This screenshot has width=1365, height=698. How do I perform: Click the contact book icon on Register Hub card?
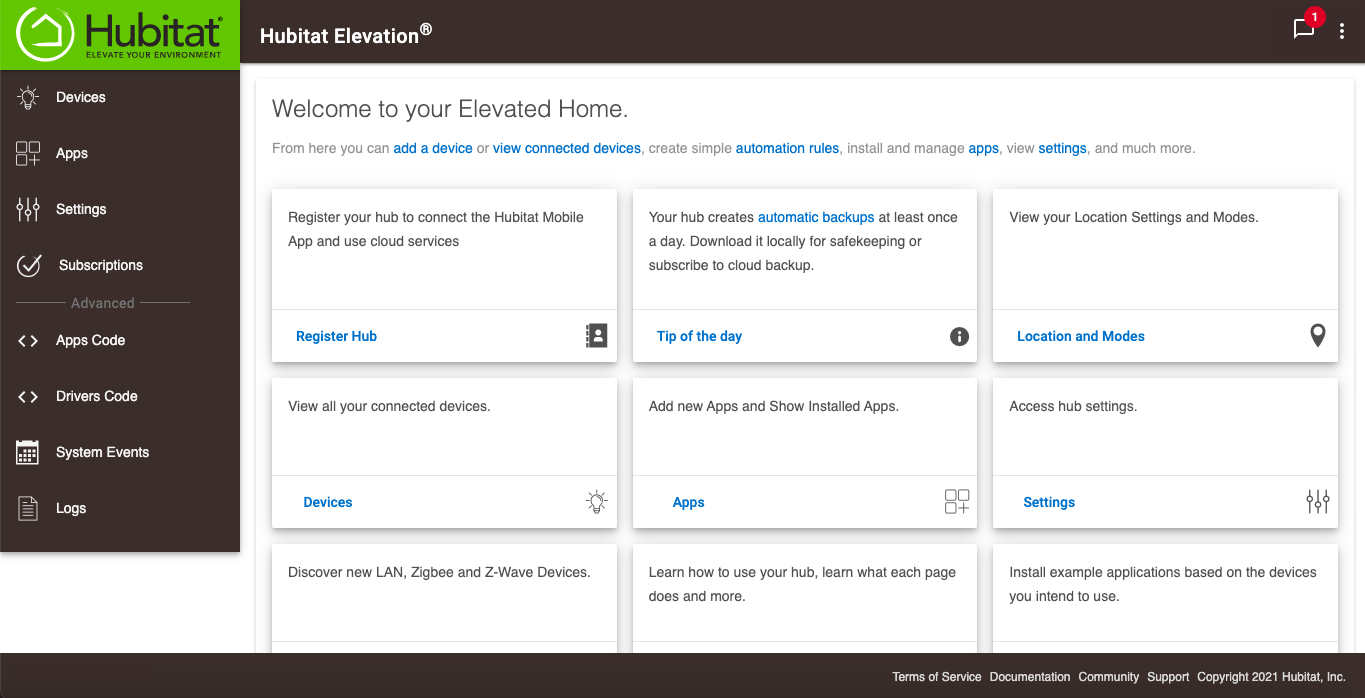pos(596,336)
